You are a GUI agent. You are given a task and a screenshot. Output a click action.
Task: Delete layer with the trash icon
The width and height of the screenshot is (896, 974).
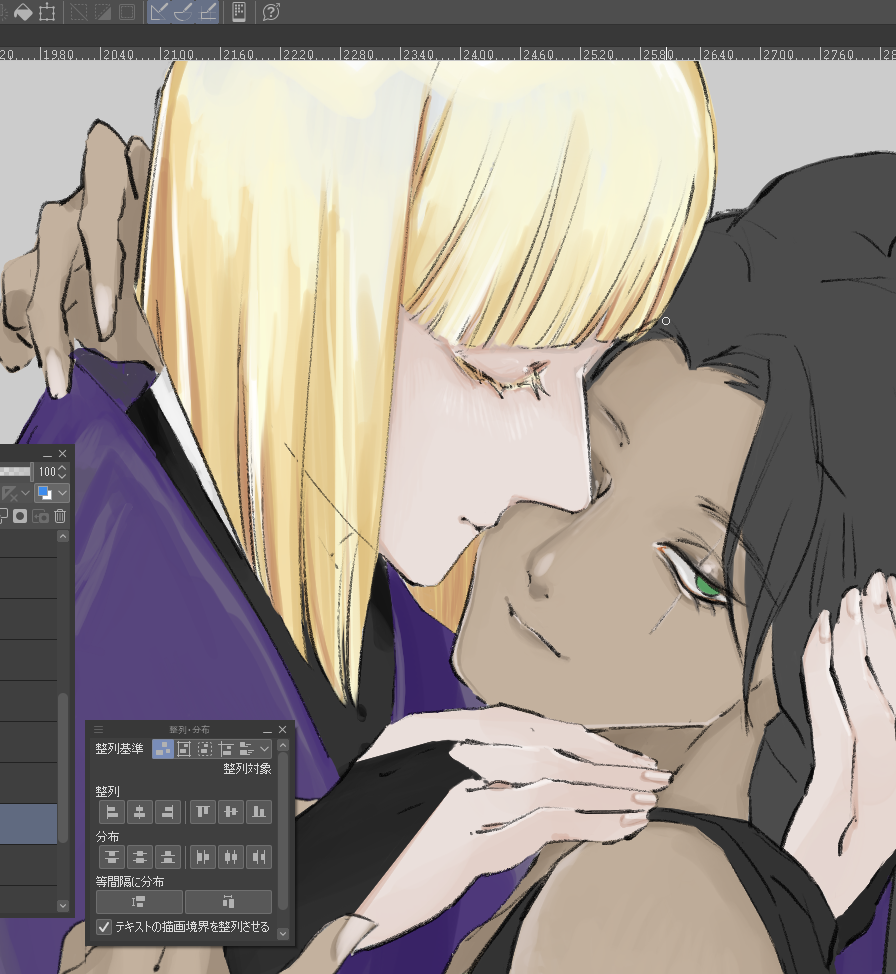[60, 516]
